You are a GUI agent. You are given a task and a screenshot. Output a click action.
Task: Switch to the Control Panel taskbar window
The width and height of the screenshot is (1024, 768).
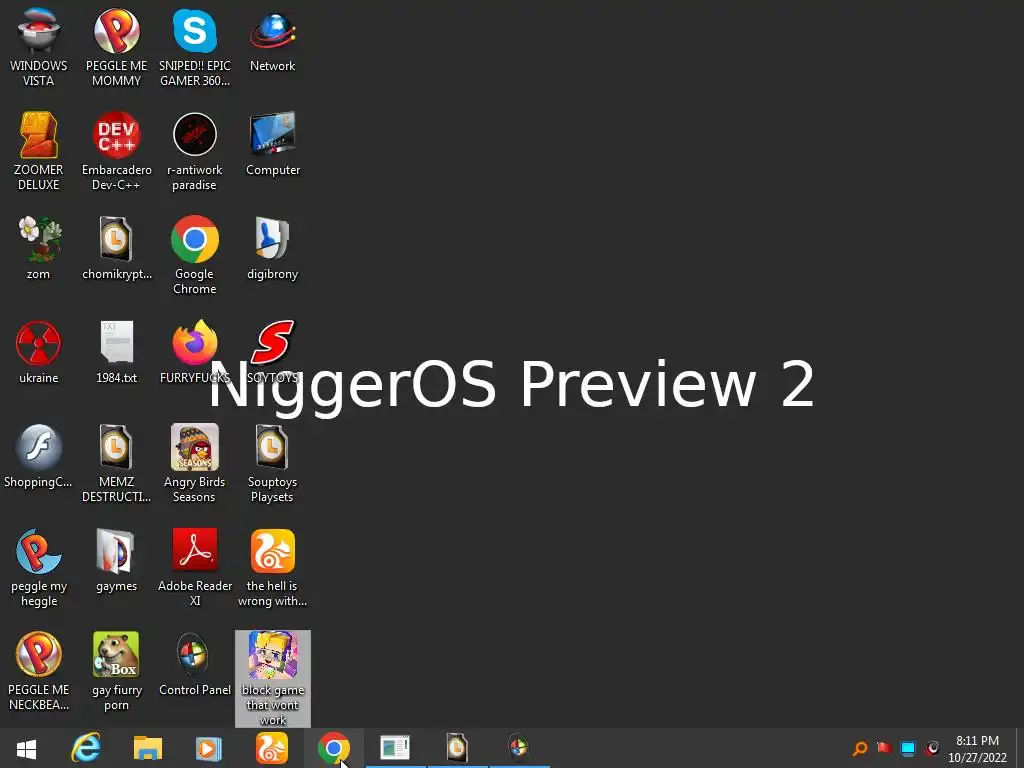point(519,748)
